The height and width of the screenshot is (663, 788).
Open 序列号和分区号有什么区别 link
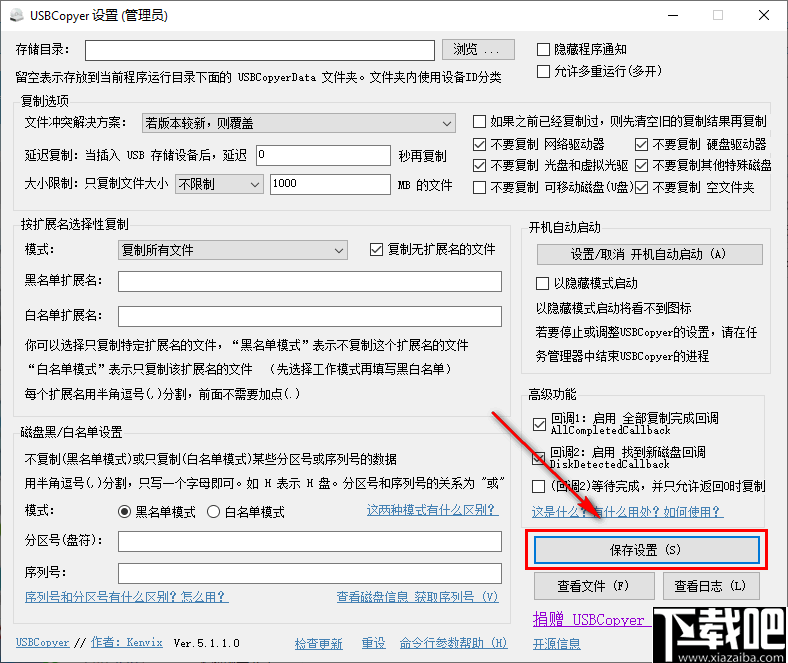[127, 597]
